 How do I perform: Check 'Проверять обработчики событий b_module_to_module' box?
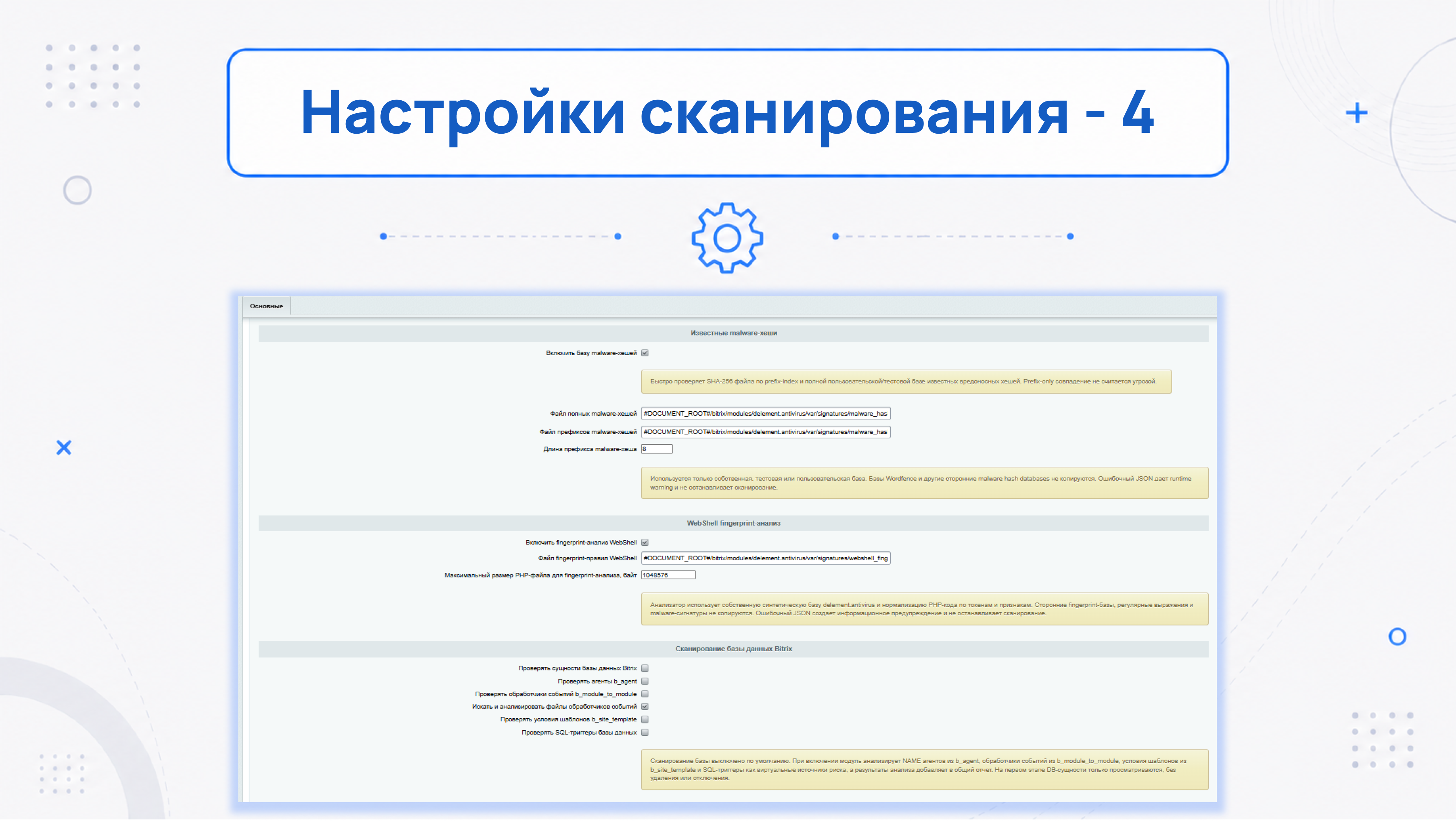(645, 694)
